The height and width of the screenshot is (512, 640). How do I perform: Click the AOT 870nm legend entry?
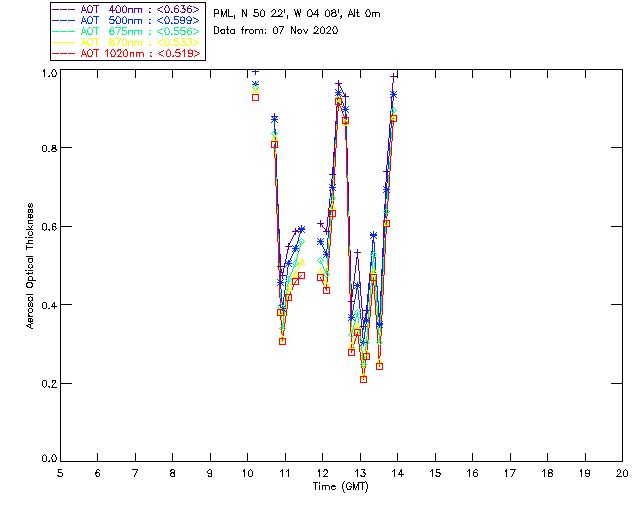click(x=127, y=42)
